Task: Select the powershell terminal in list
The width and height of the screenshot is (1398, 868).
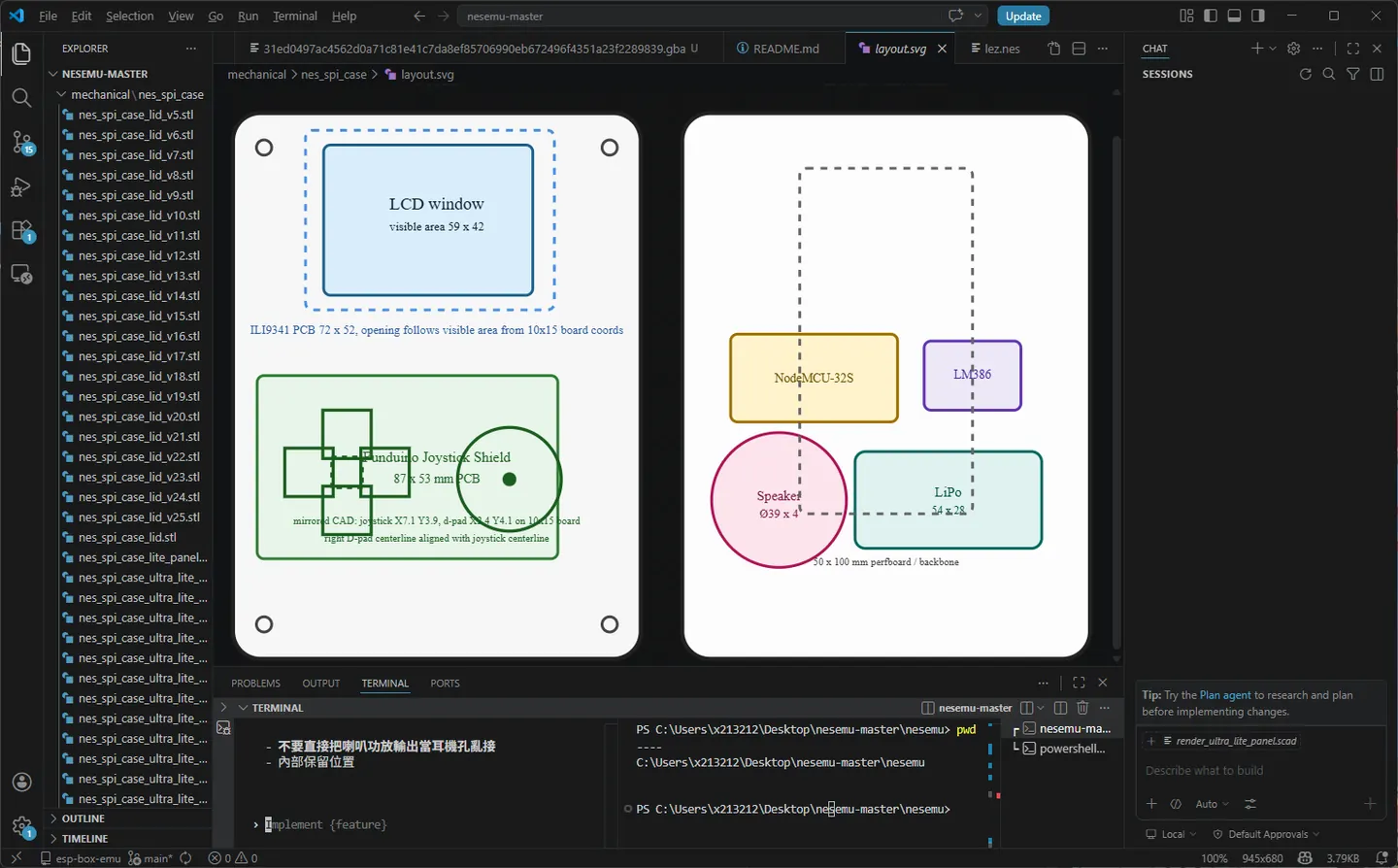Action: (1063, 749)
